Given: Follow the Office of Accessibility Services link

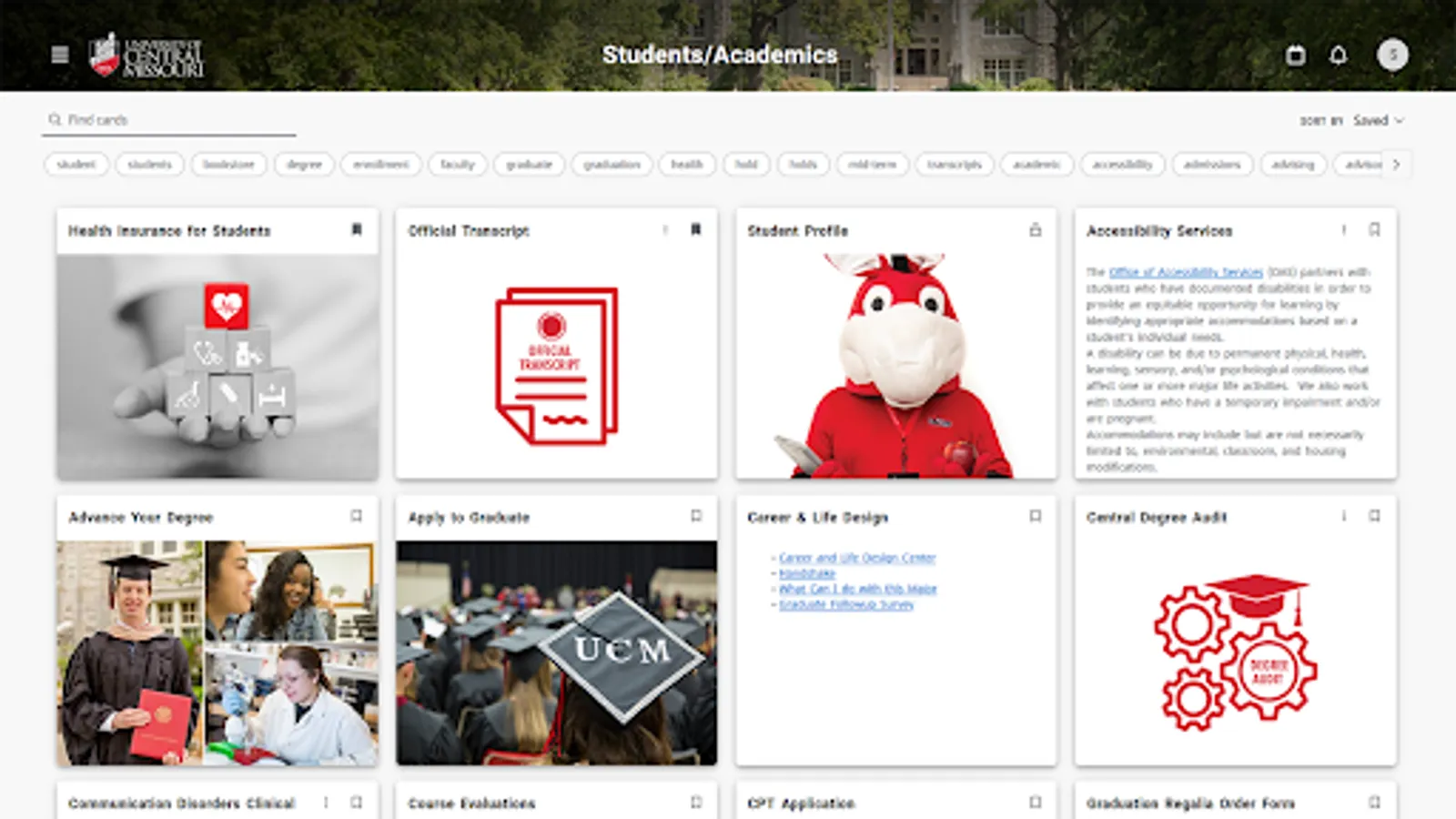Looking at the screenshot, I should 1186,272.
